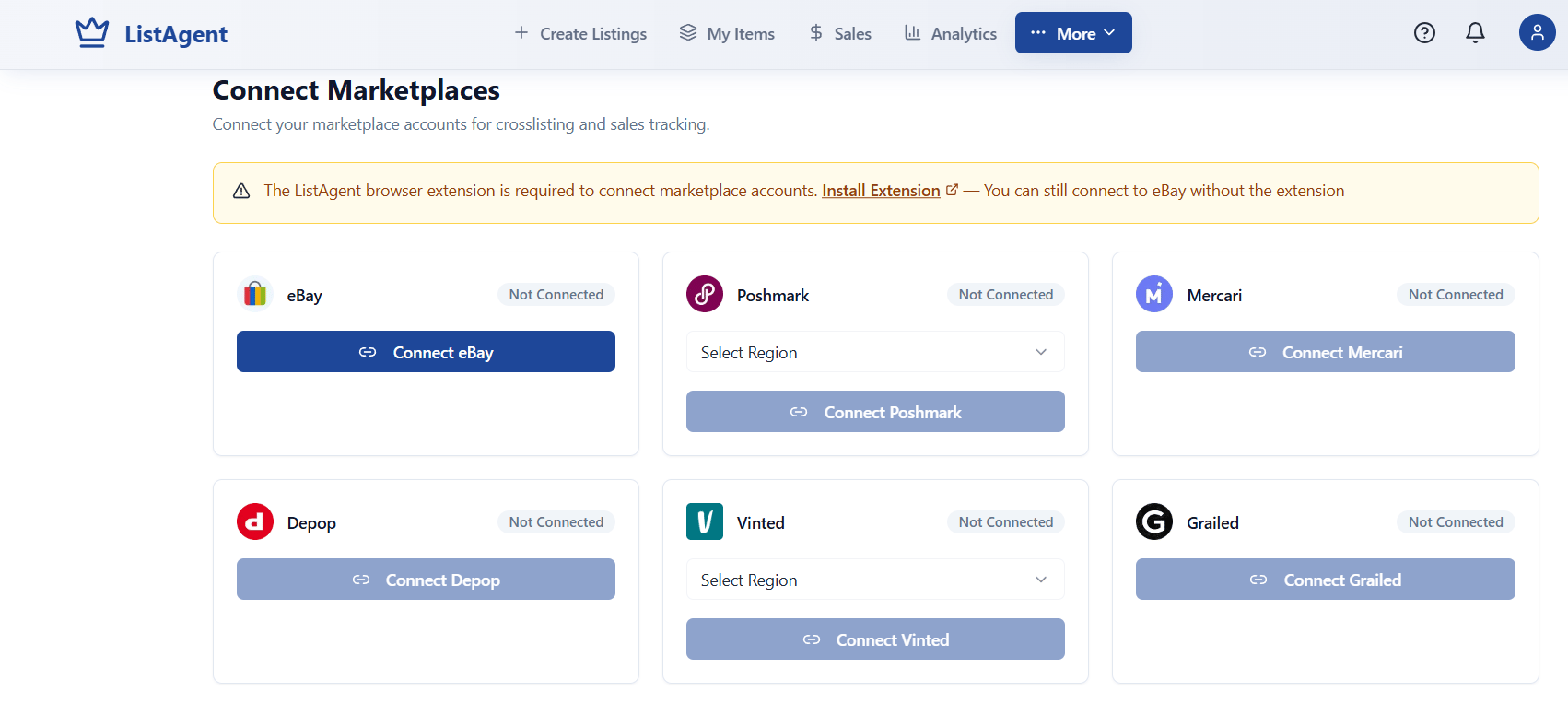Click the Depop logo icon
This screenshot has width=1568, height=703.
point(255,521)
